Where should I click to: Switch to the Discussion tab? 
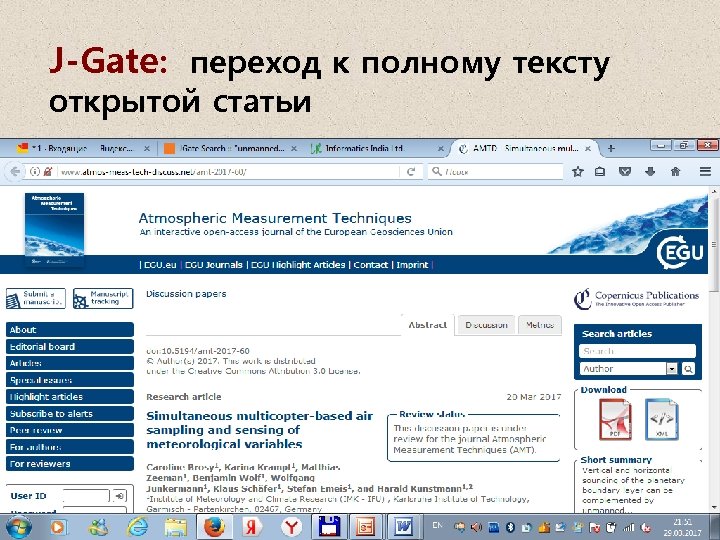(486, 325)
